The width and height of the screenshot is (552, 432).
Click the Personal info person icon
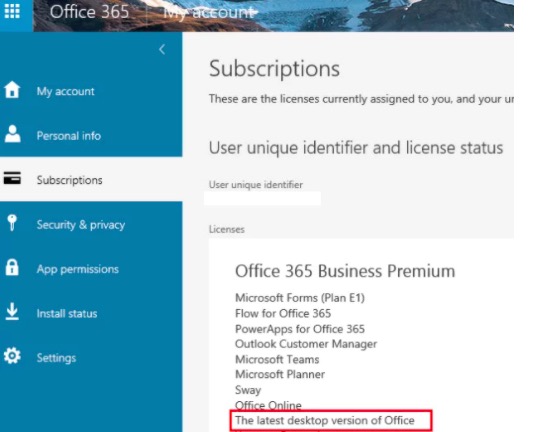[13, 134]
